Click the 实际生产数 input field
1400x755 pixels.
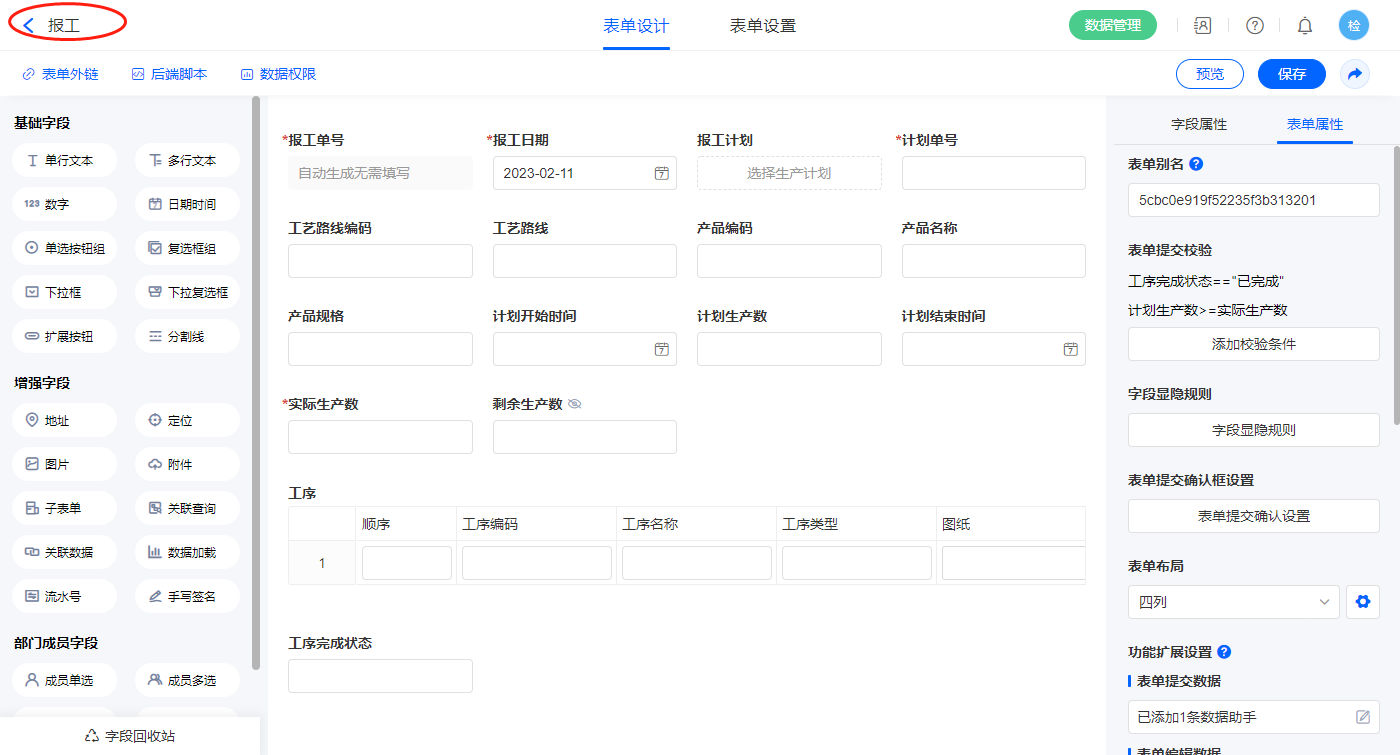[x=380, y=437]
